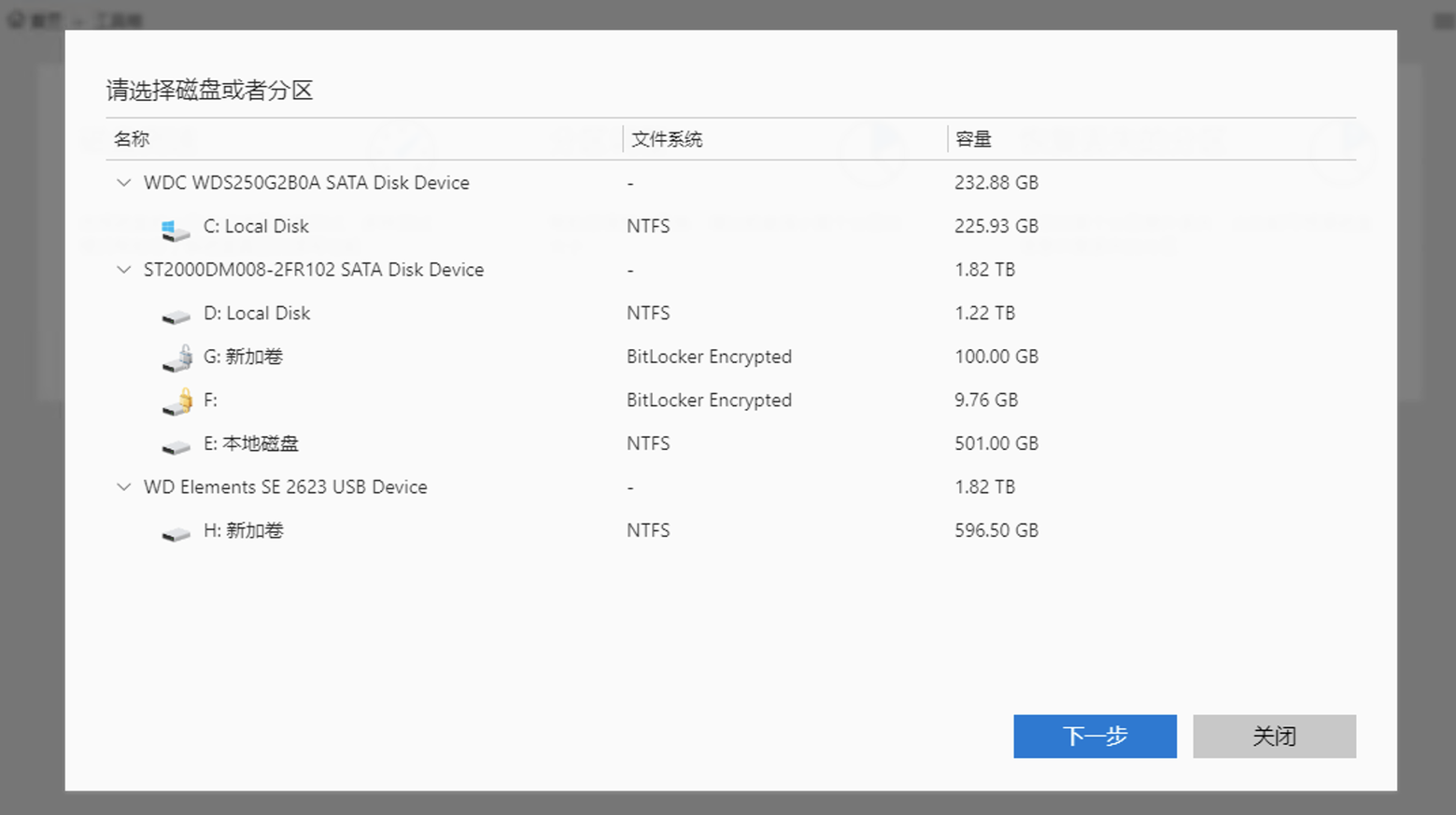Click the D: Local Disk drive icon

[176, 317]
